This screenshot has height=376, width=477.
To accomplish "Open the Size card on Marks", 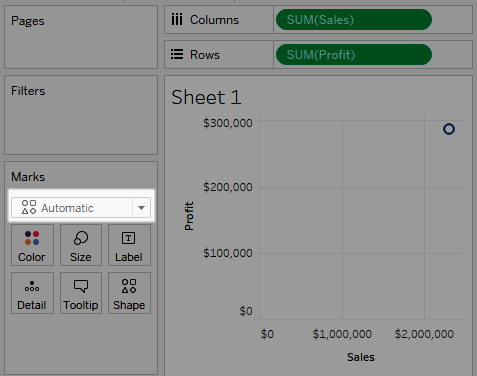I will [81, 245].
